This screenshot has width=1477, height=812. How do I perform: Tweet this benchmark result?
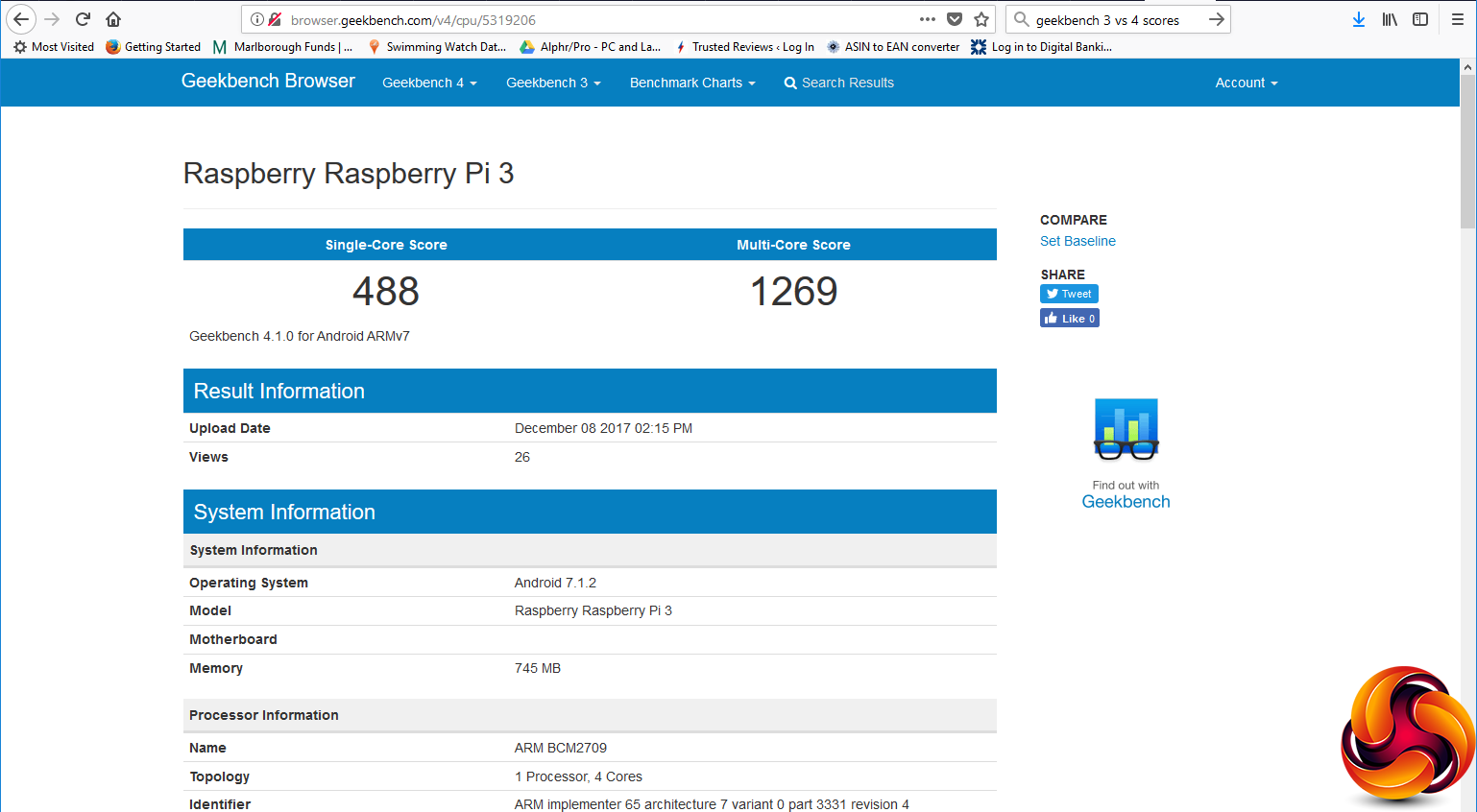point(1069,294)
